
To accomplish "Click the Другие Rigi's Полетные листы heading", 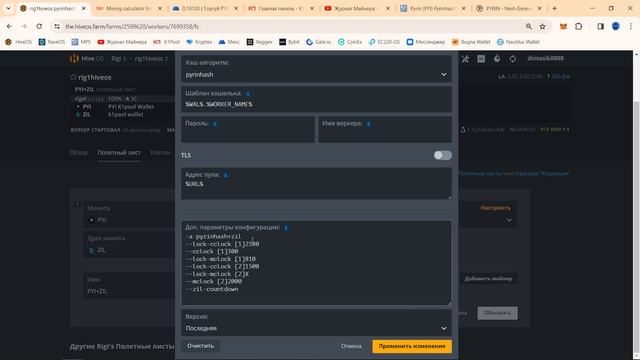I will pyautogui.click(x=122, y=346).
